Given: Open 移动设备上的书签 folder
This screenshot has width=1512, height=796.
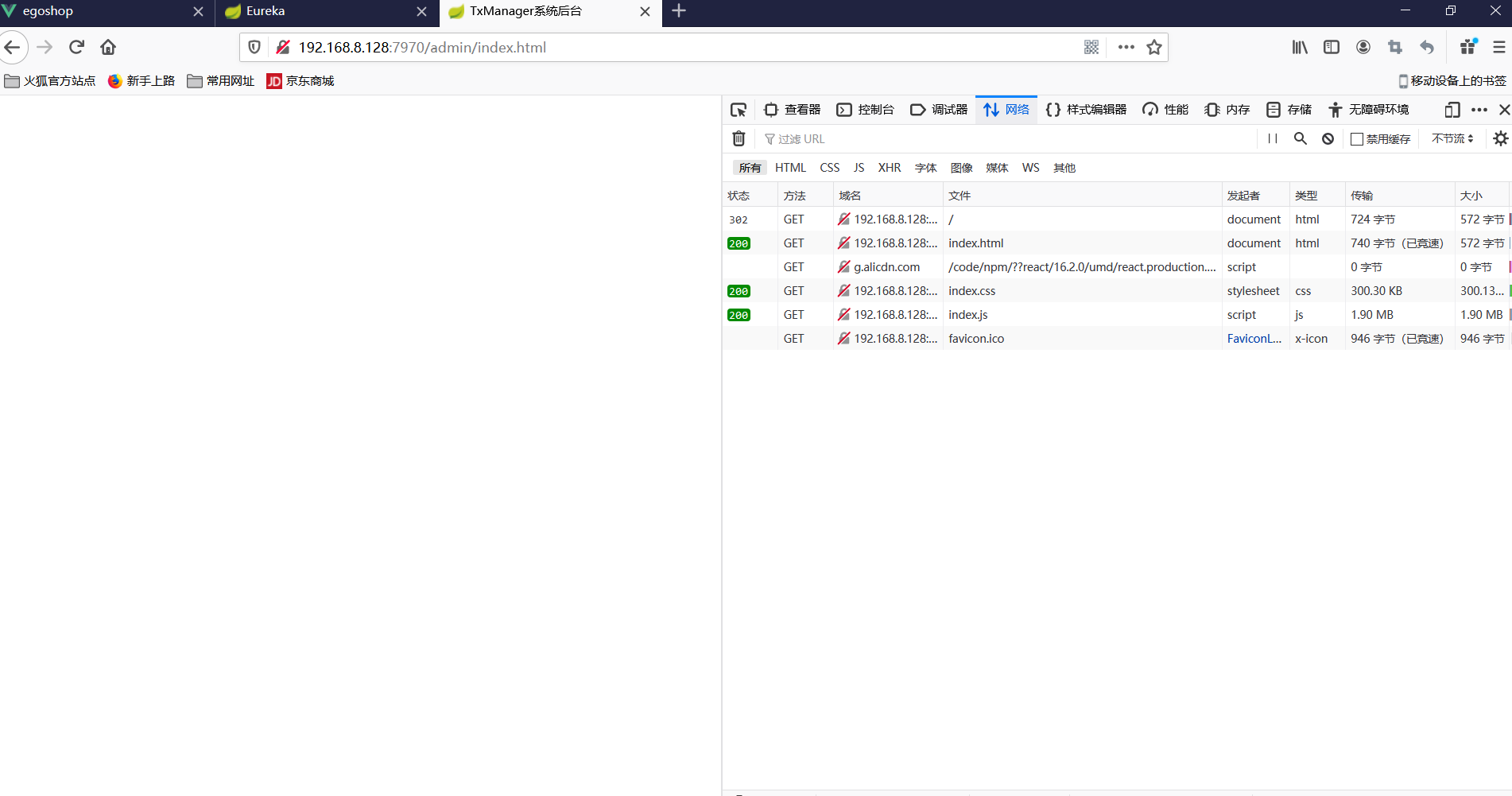Looking at the screenshot, I should click(1452, 81).
